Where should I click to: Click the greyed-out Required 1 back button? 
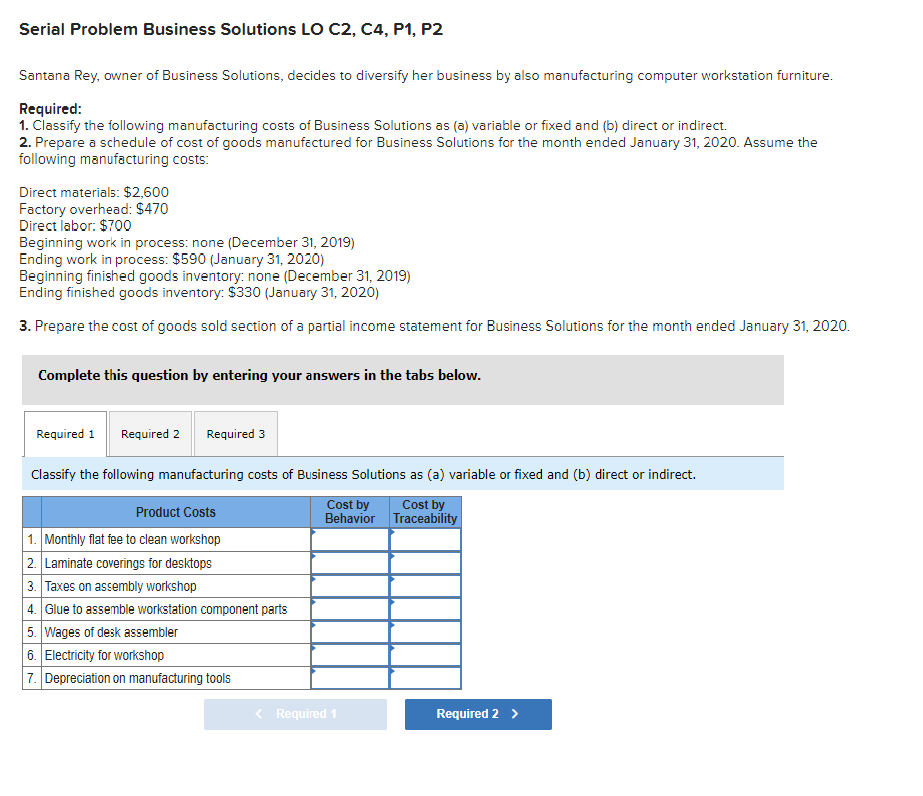295,714
